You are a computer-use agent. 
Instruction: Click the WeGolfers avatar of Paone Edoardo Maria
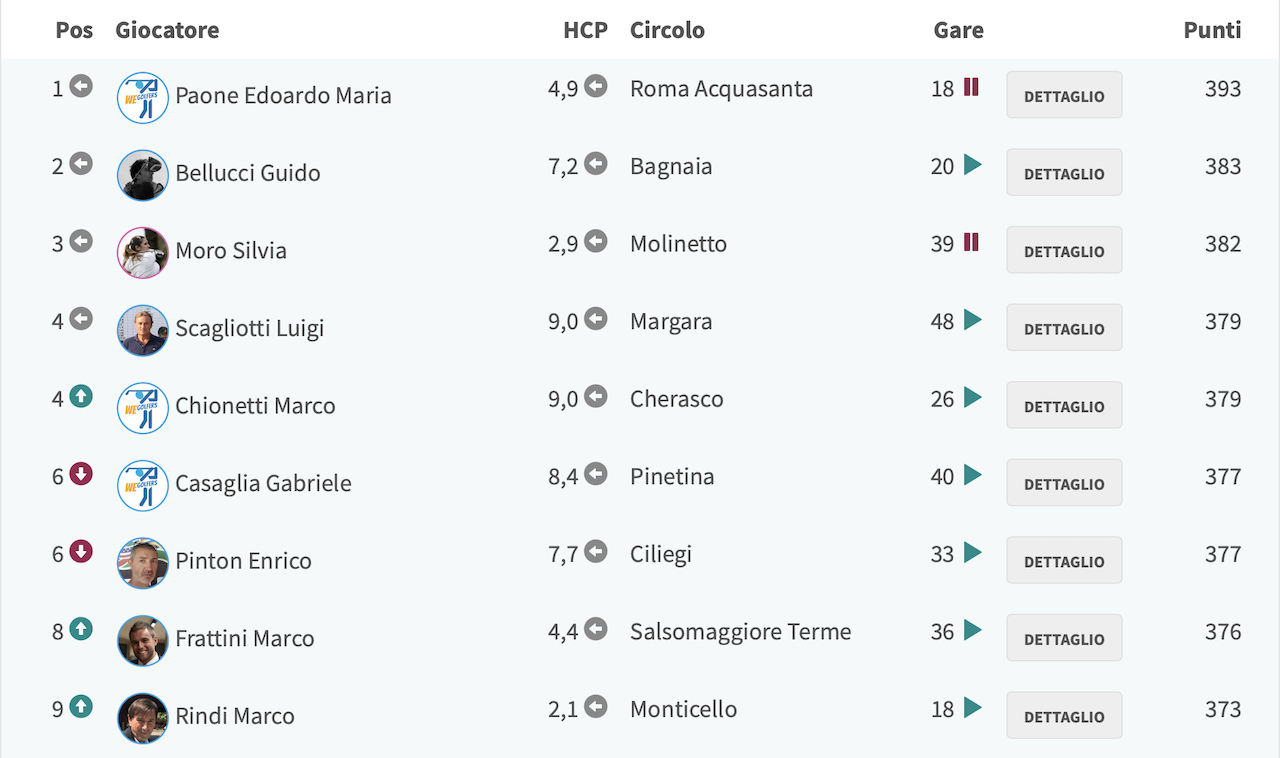point(143,97)
